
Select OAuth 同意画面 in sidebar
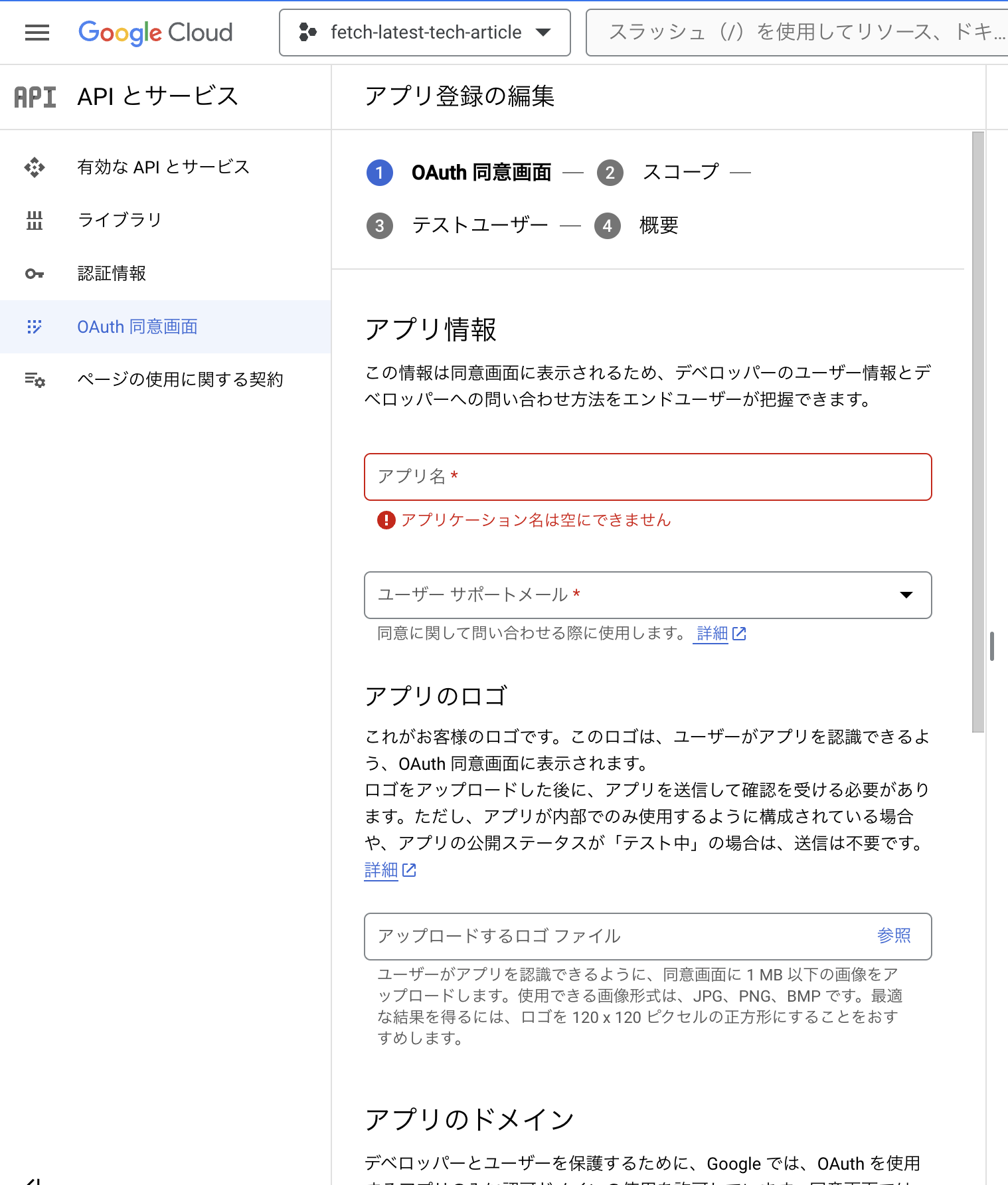pyautogui.click(x=165, y=326)
